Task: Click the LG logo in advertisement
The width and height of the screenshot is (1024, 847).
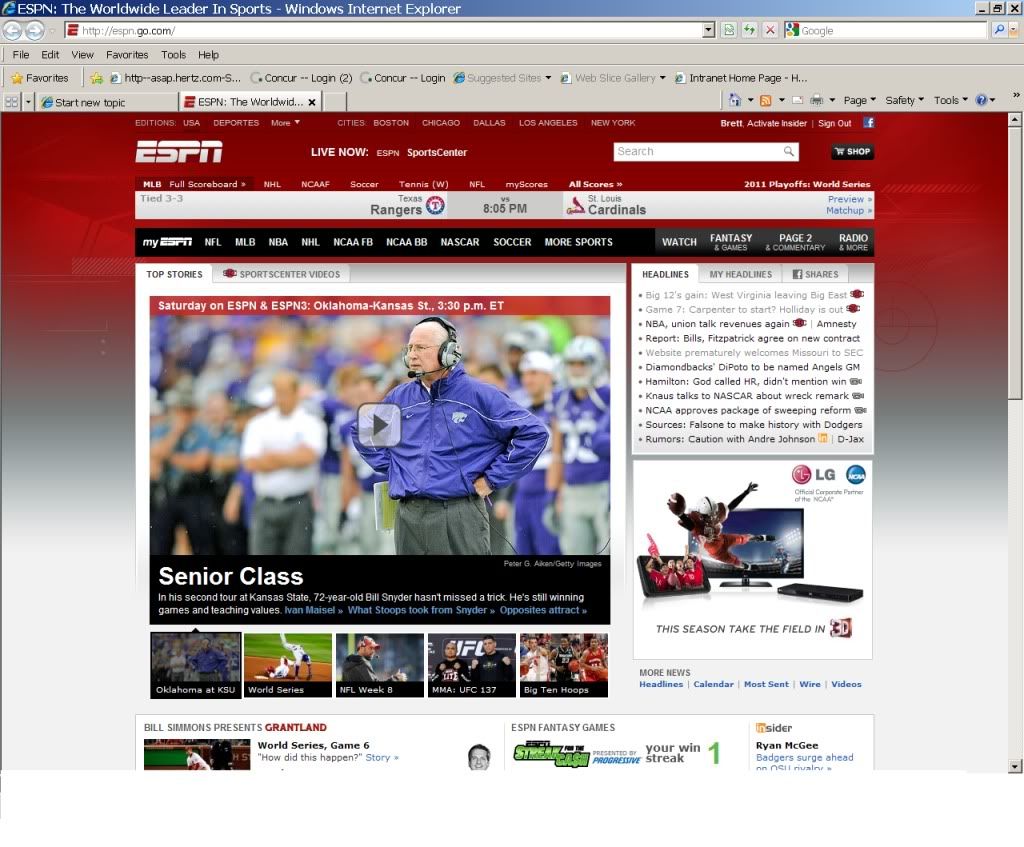Action: pos(814,475)
